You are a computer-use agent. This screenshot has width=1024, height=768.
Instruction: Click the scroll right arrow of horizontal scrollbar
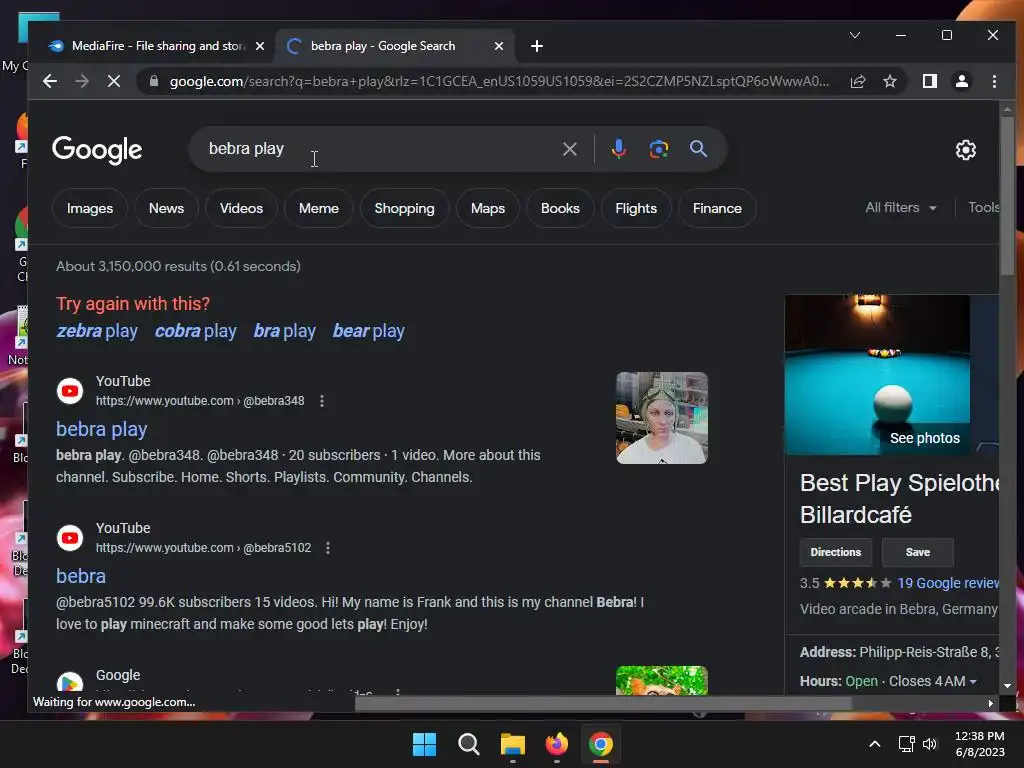[991, 703]
